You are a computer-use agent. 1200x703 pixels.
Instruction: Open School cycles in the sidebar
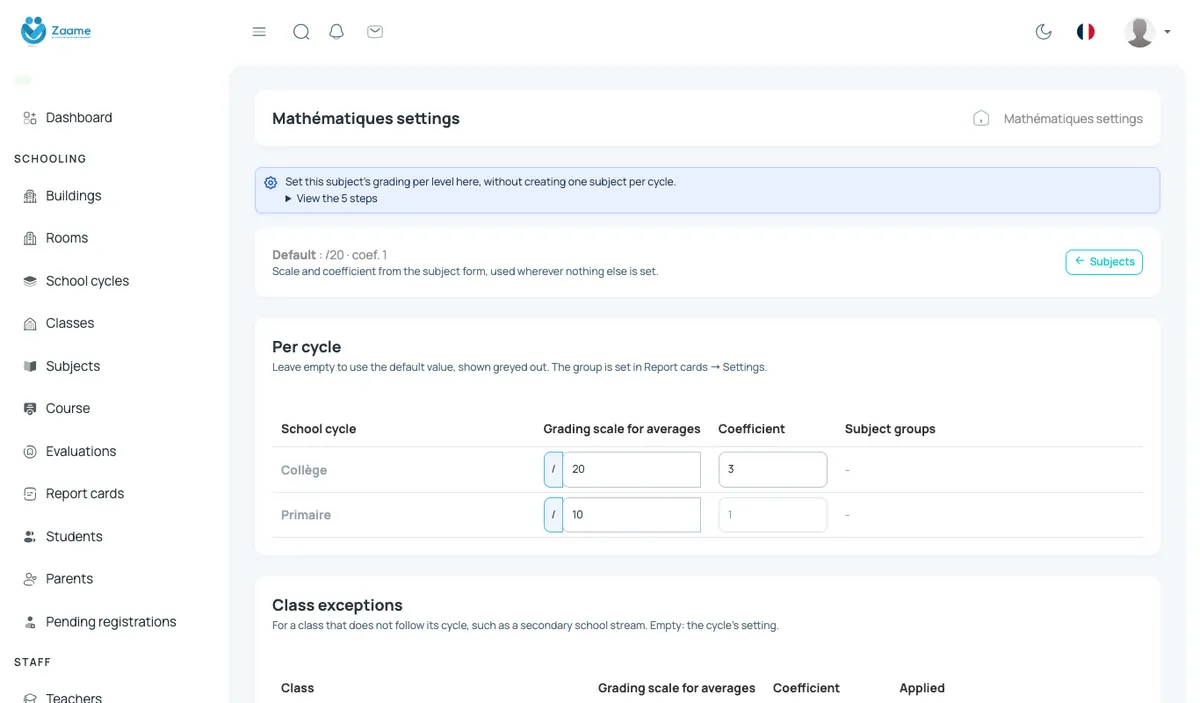tap(87, 281)
